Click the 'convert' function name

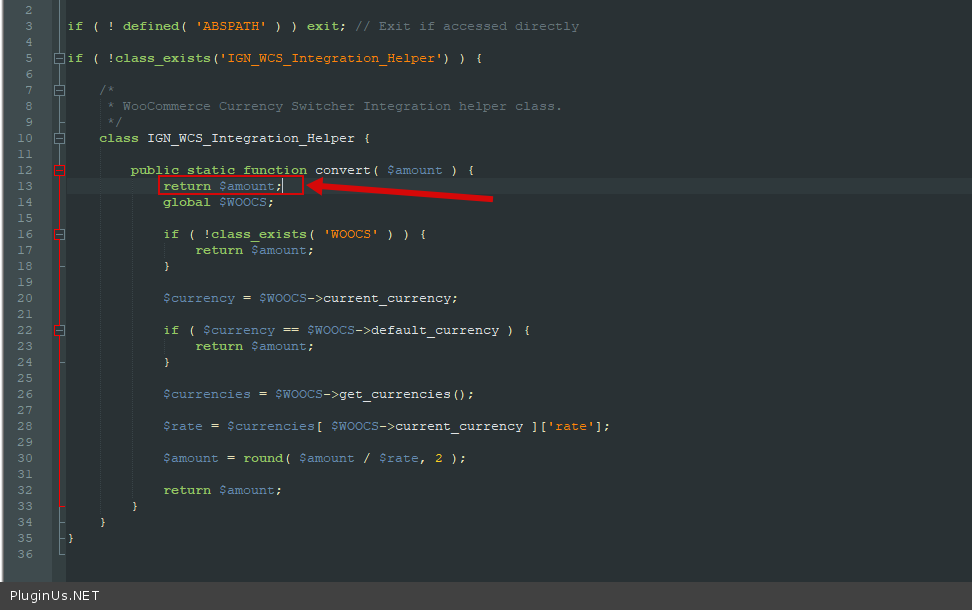[341, 170]
